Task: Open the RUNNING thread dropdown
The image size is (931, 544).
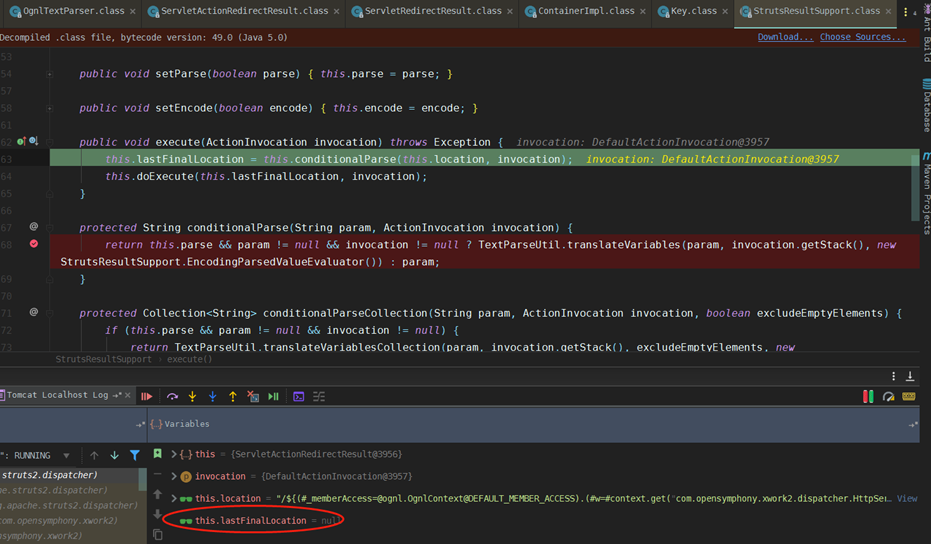Action: [66, 455]
